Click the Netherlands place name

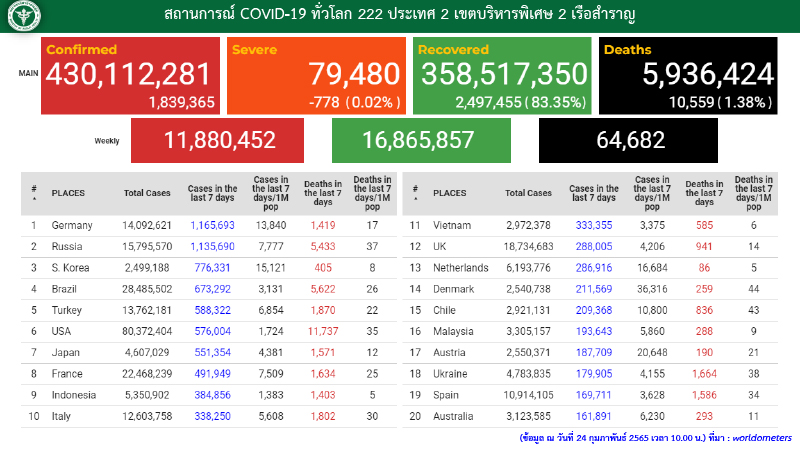(x=461, y=268)
